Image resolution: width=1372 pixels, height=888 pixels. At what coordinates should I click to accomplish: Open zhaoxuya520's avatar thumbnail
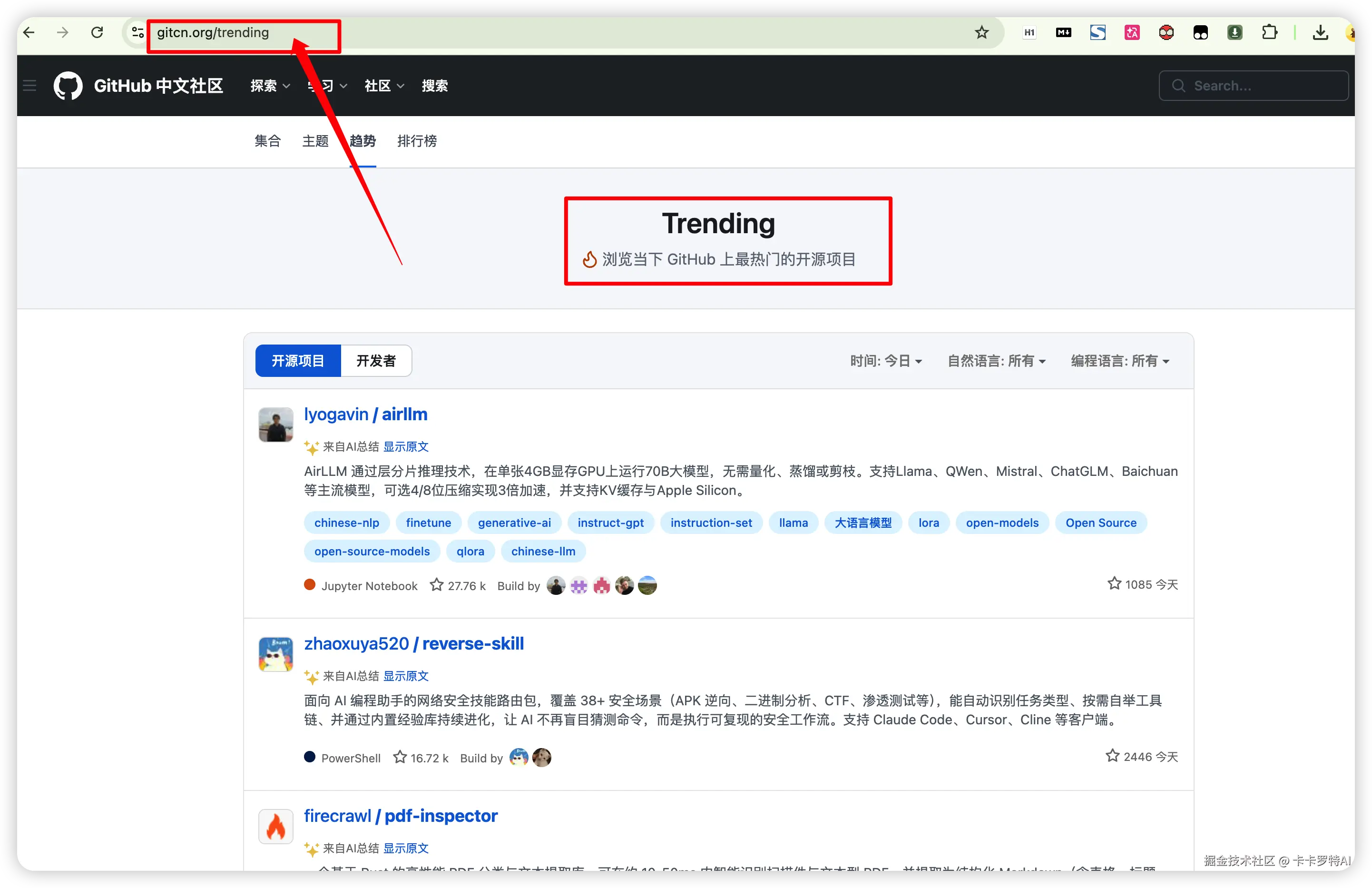point(275,654)
